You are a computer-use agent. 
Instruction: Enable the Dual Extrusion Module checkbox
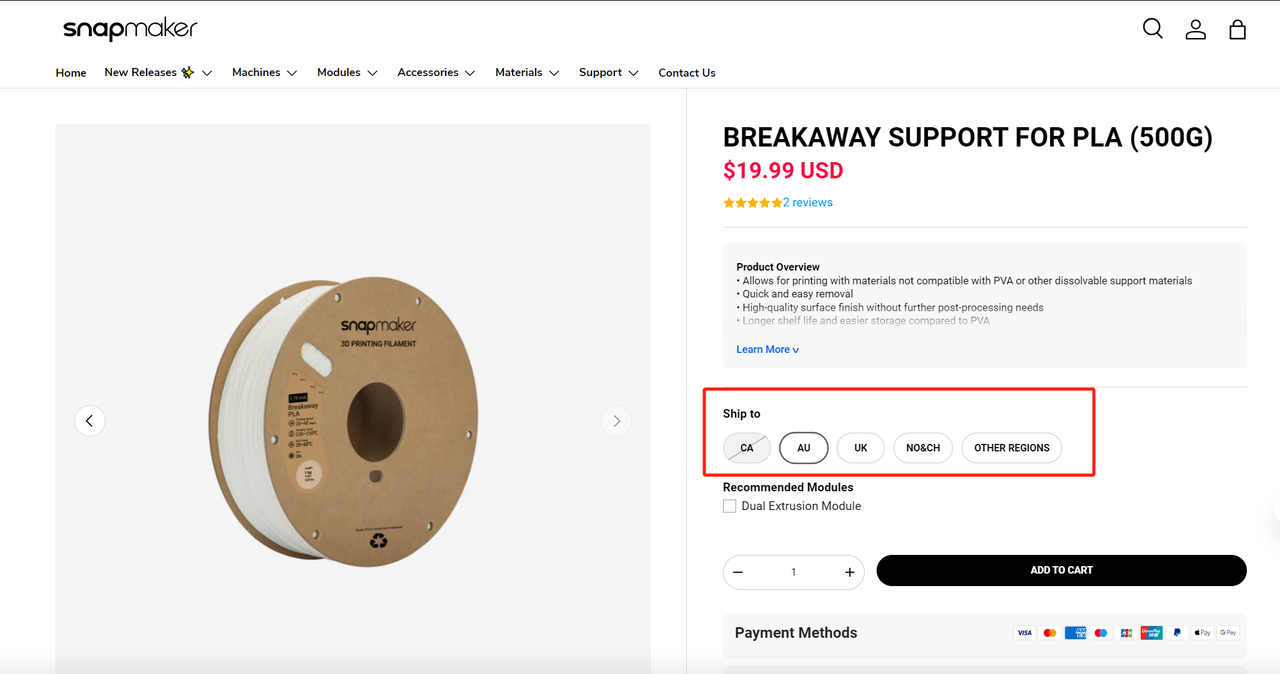[x=729, y=505]
